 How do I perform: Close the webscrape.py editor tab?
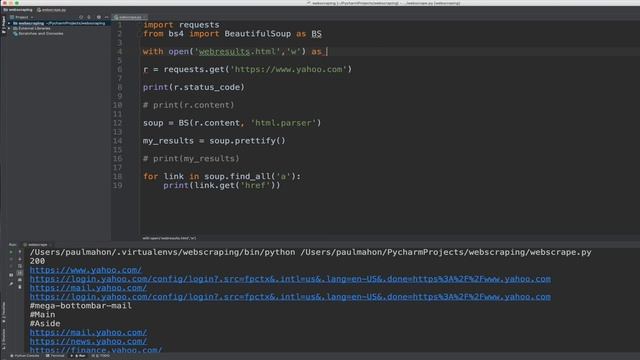(144, 17)
